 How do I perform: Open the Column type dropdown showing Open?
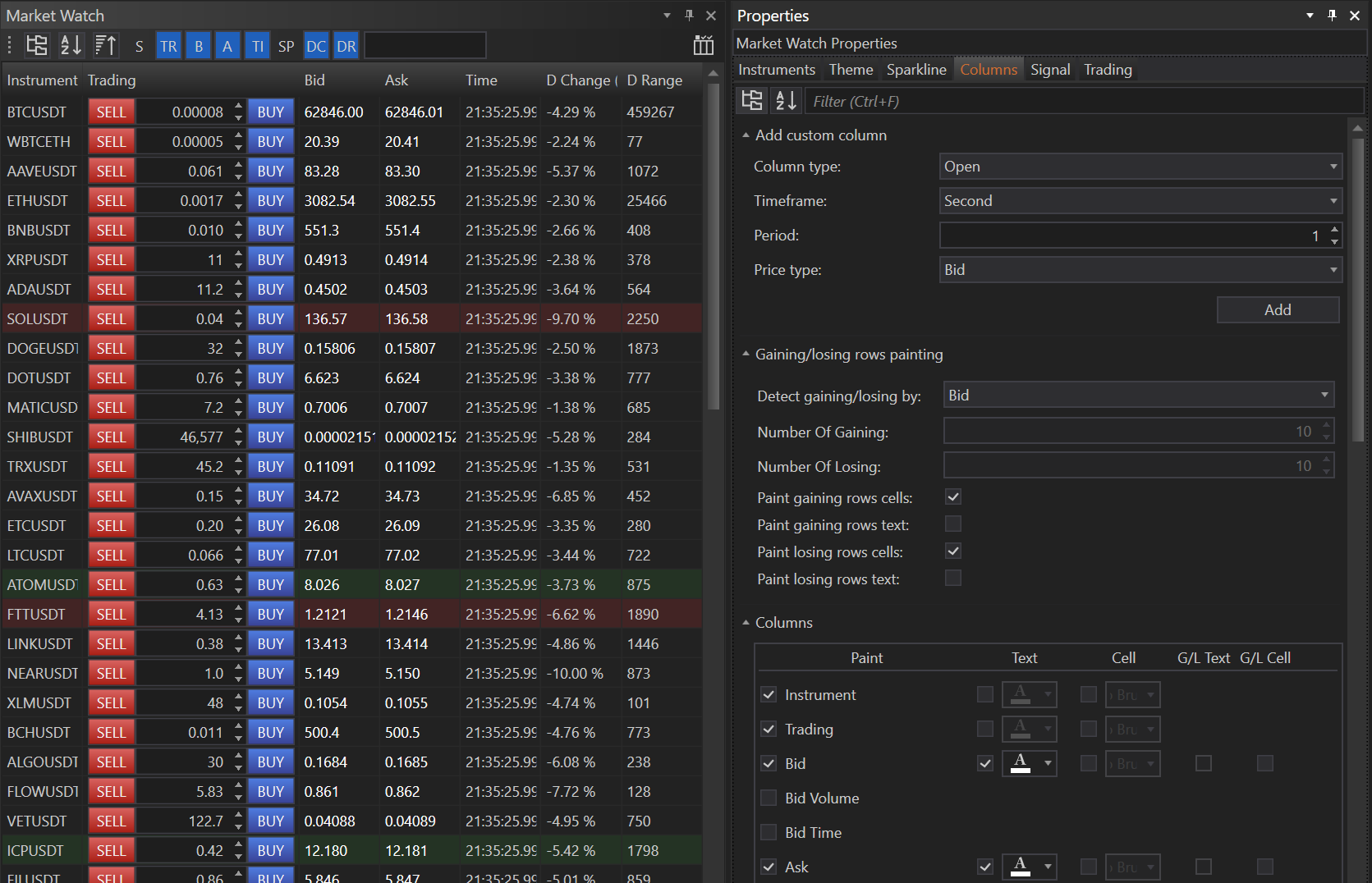pos(1140,167)
